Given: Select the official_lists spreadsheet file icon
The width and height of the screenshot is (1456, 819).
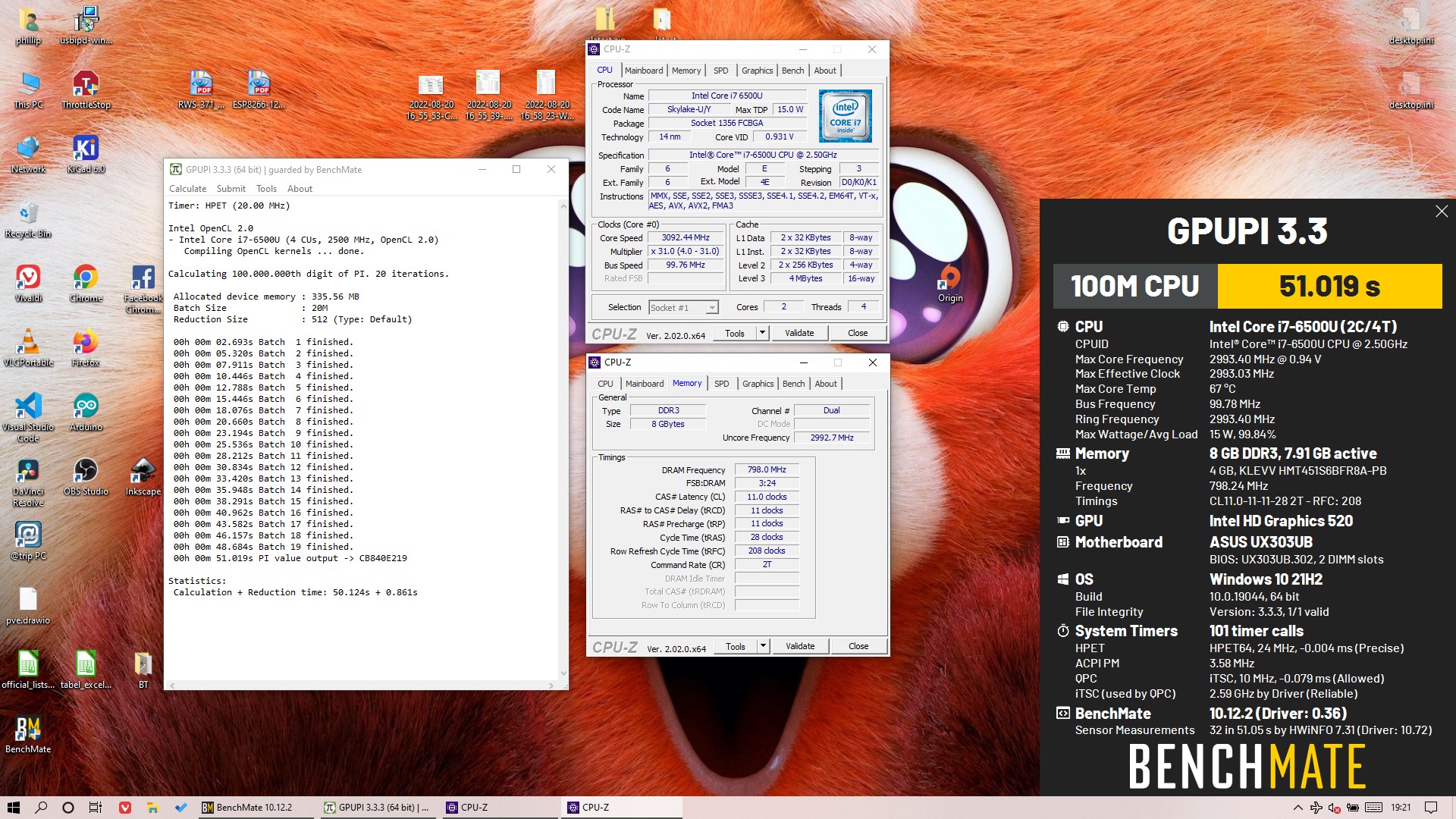Looking at the screenshot, I should [28, 670].
